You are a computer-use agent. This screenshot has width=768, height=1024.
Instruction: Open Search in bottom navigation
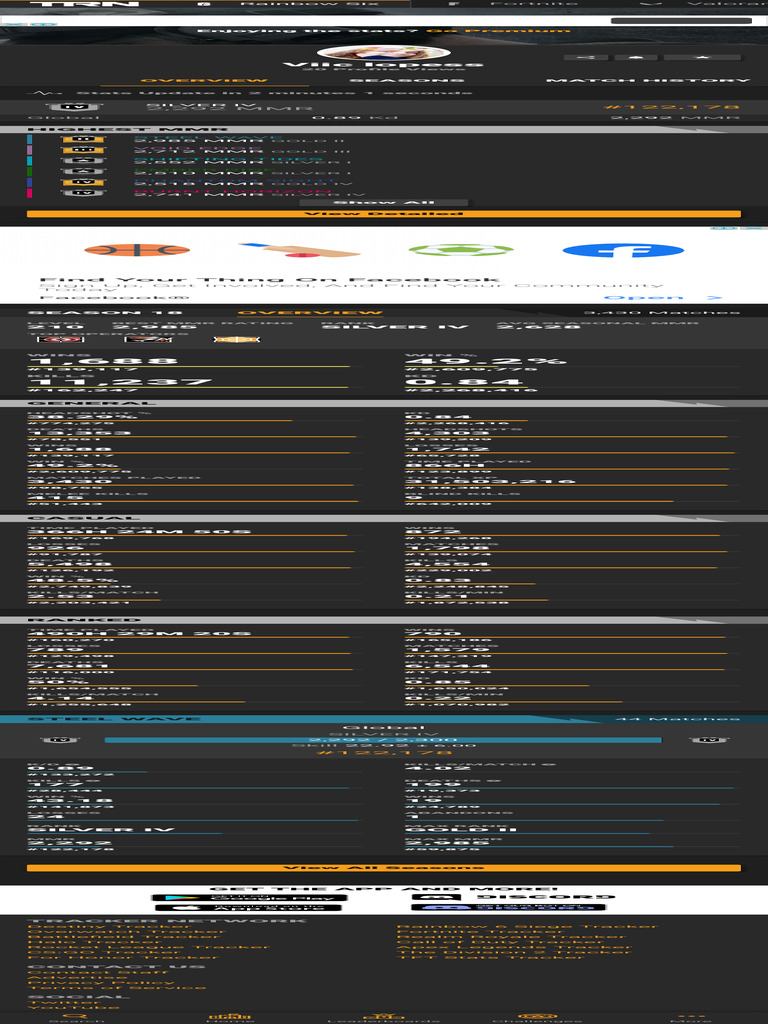(76, 1018)
